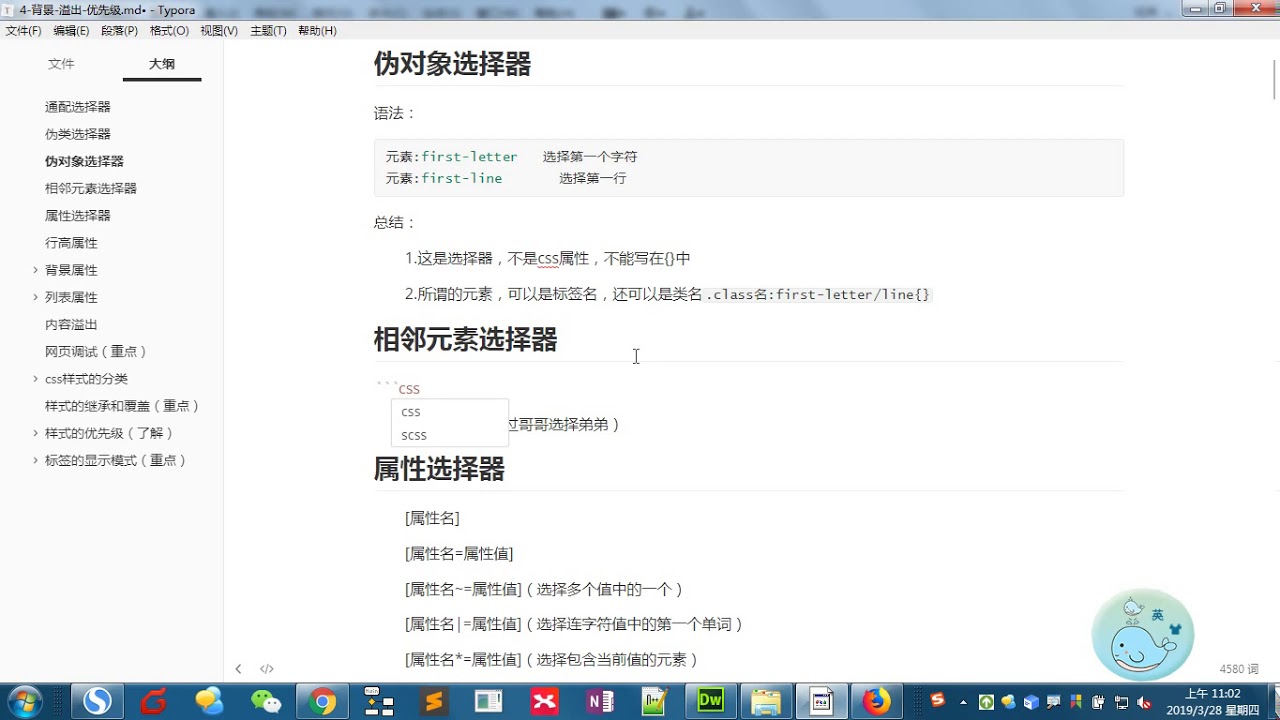The width and height of the screenshot is (1280, 720).
Task: Click the whale input method floating widget
Action: point(1142,635)
